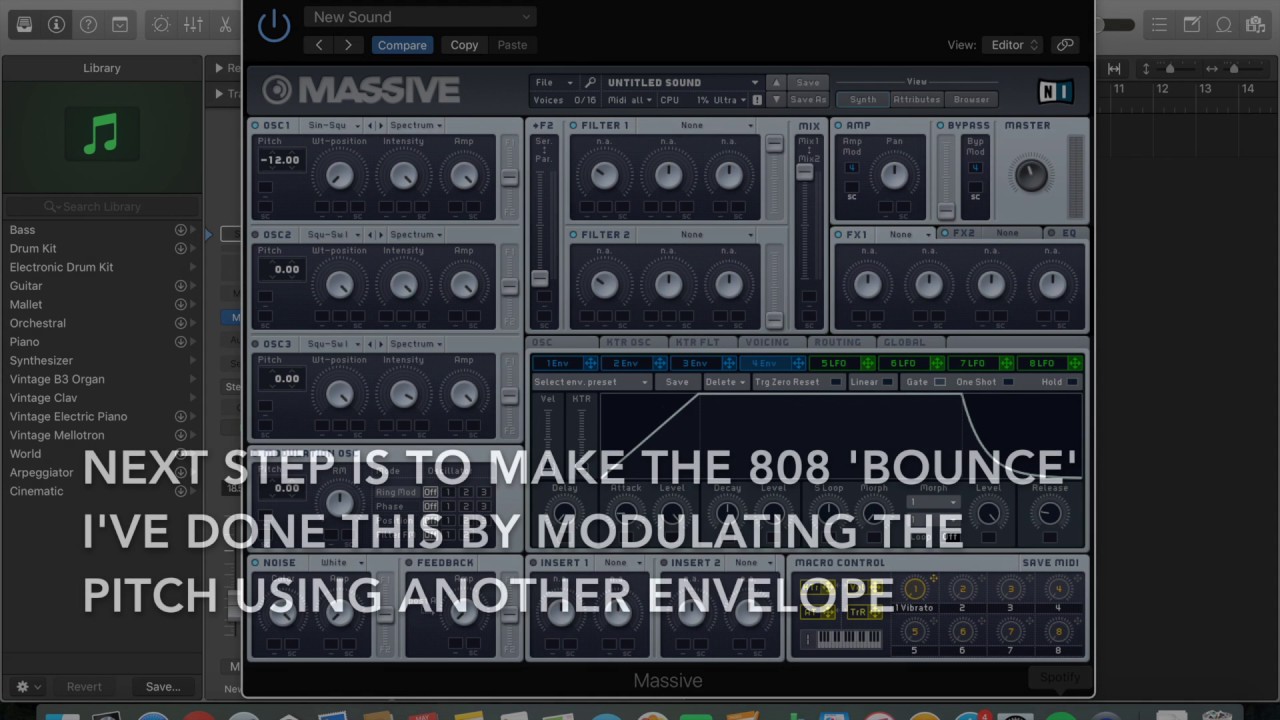Click the crosshair drag handle of 5 LFO
1280x720 pixels.
[867, 364]
